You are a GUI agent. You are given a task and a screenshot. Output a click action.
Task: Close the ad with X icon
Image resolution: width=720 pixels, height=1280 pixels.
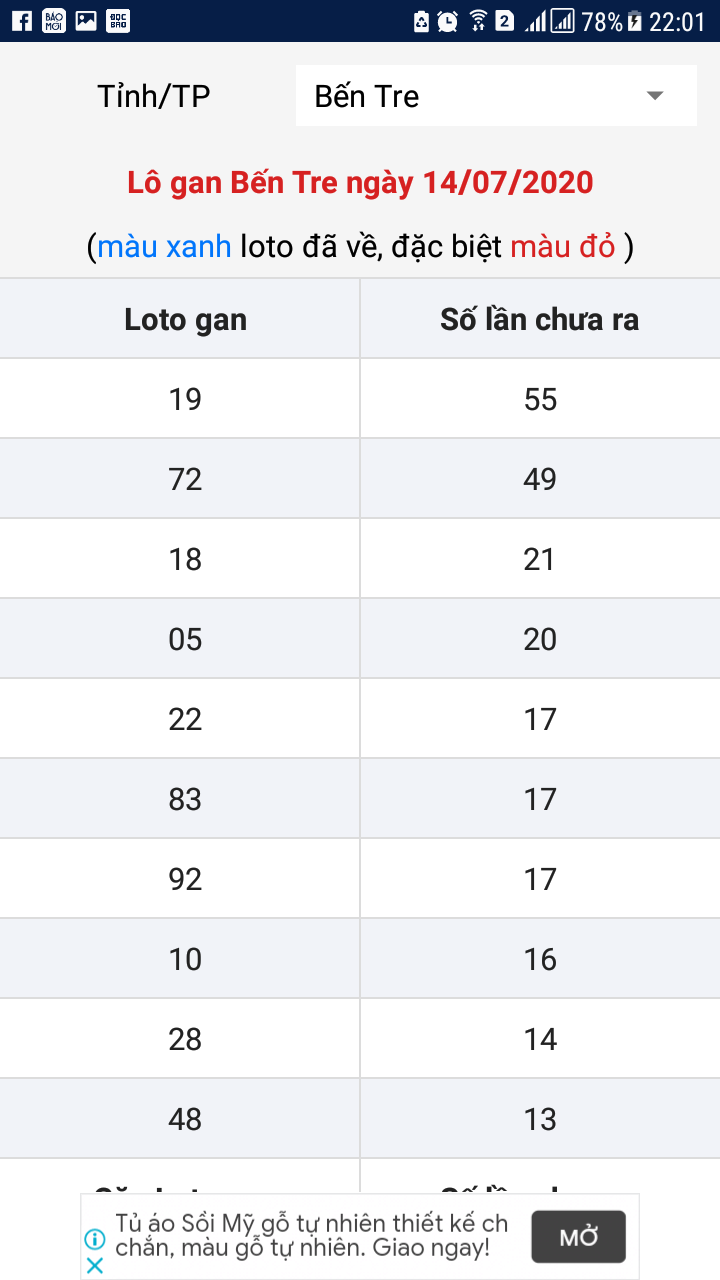tap(95, 1265)
